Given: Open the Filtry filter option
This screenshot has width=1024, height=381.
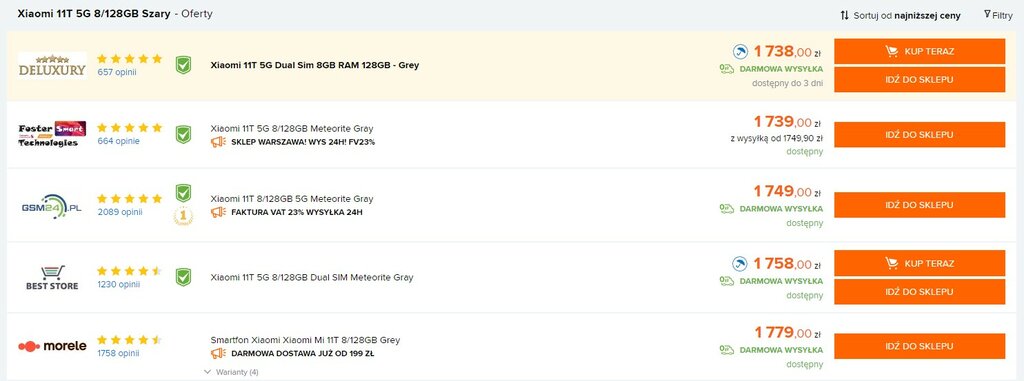Looking at the screenshot, I should pyautogui.click(x=998, y=15).
